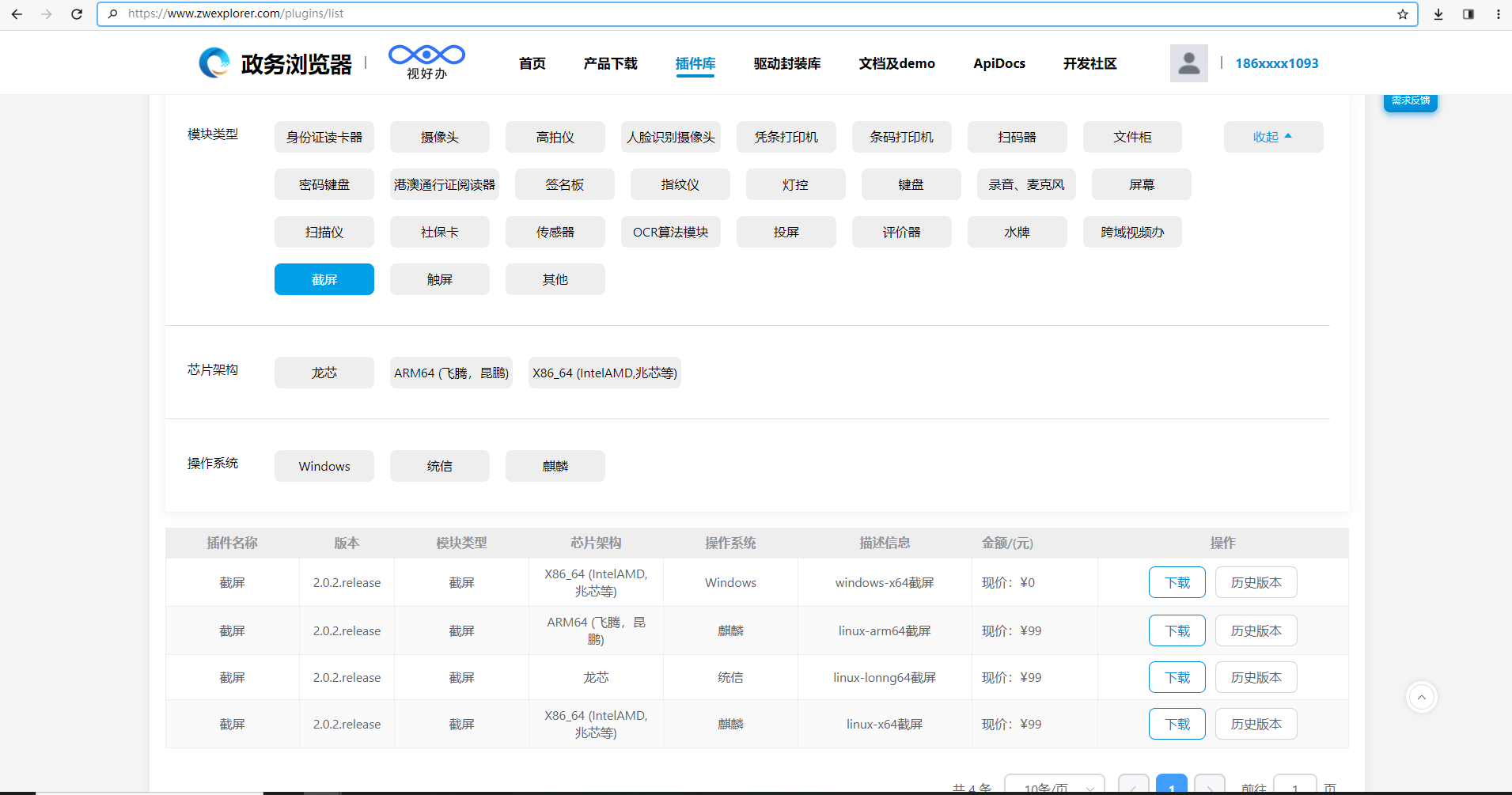Select 扫码器 module type

point(1017,137)
